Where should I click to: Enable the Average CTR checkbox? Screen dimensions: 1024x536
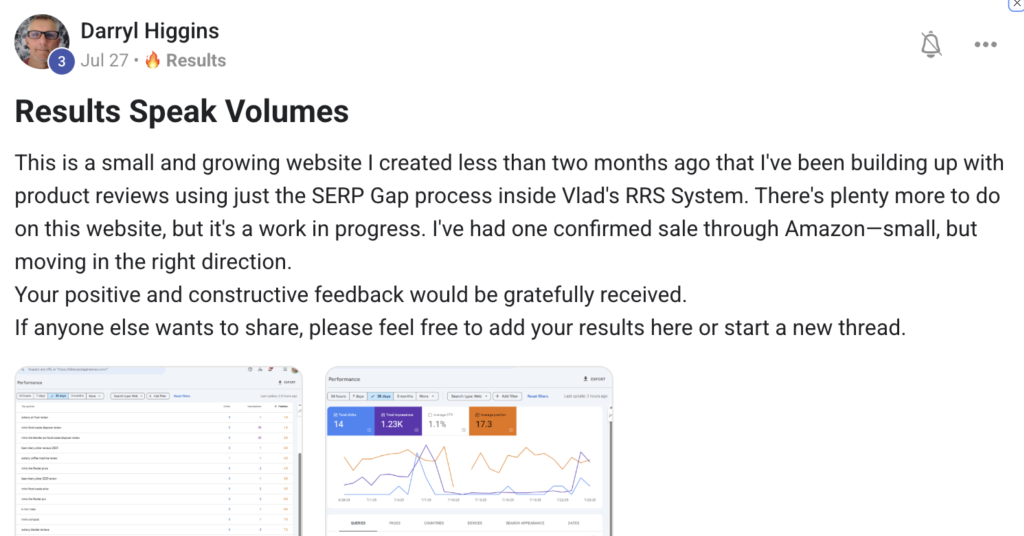click(431, 415)
